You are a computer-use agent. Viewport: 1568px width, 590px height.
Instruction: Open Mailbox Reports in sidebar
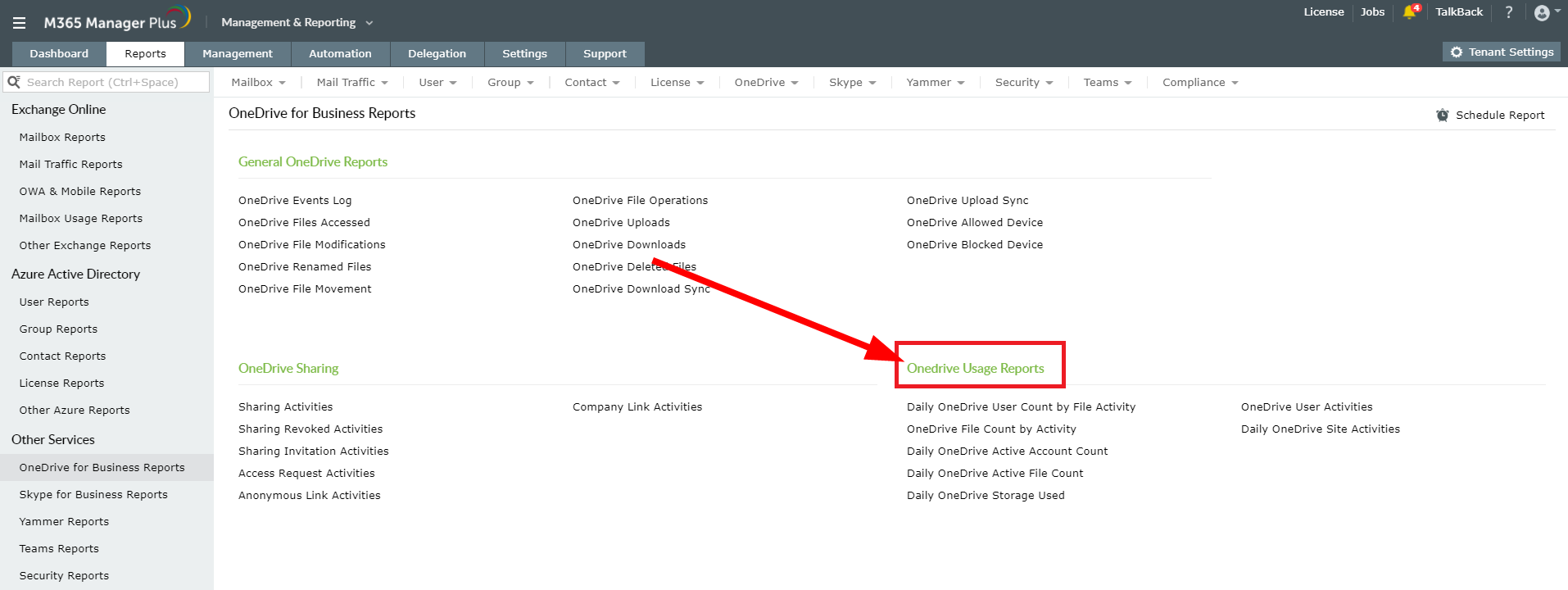62,138
